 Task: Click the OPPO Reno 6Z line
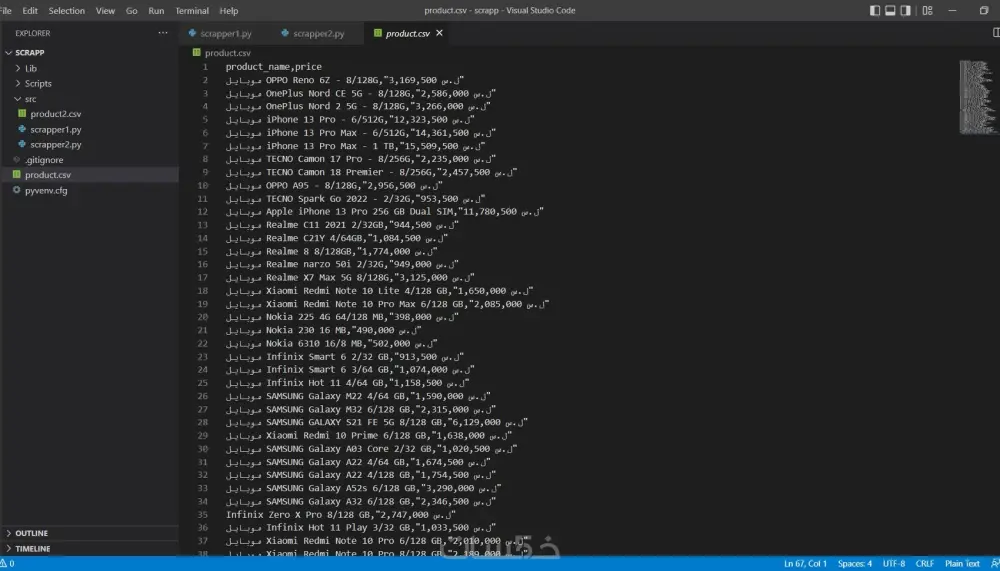(x=345, y=80)
